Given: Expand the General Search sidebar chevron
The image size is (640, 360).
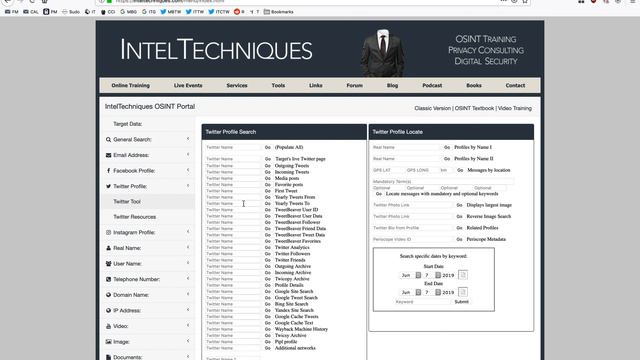Looking at the screenshot, I should [188, 139].
